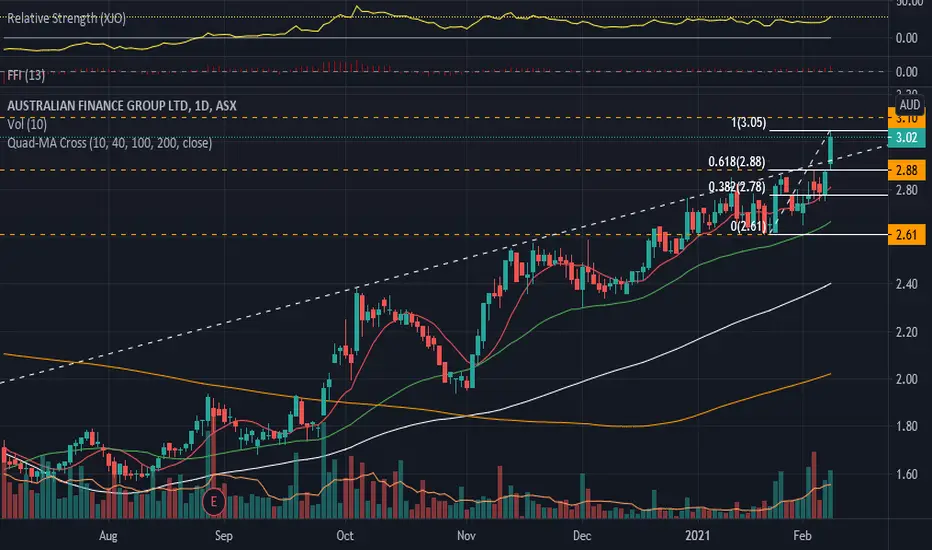The height and width of the screenshot is (550, 932).
Task: Click the 2.00 price scale value
Action: point(906,379)
